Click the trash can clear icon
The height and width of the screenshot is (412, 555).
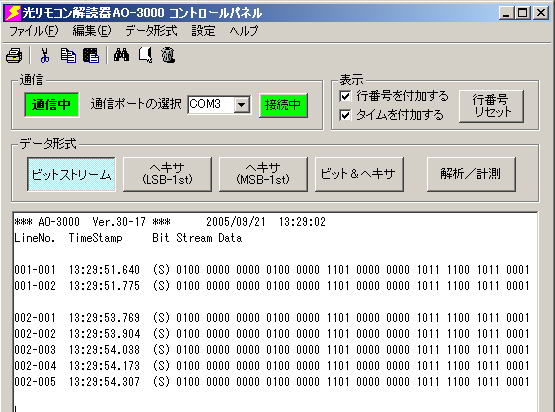tap(168, 55)
